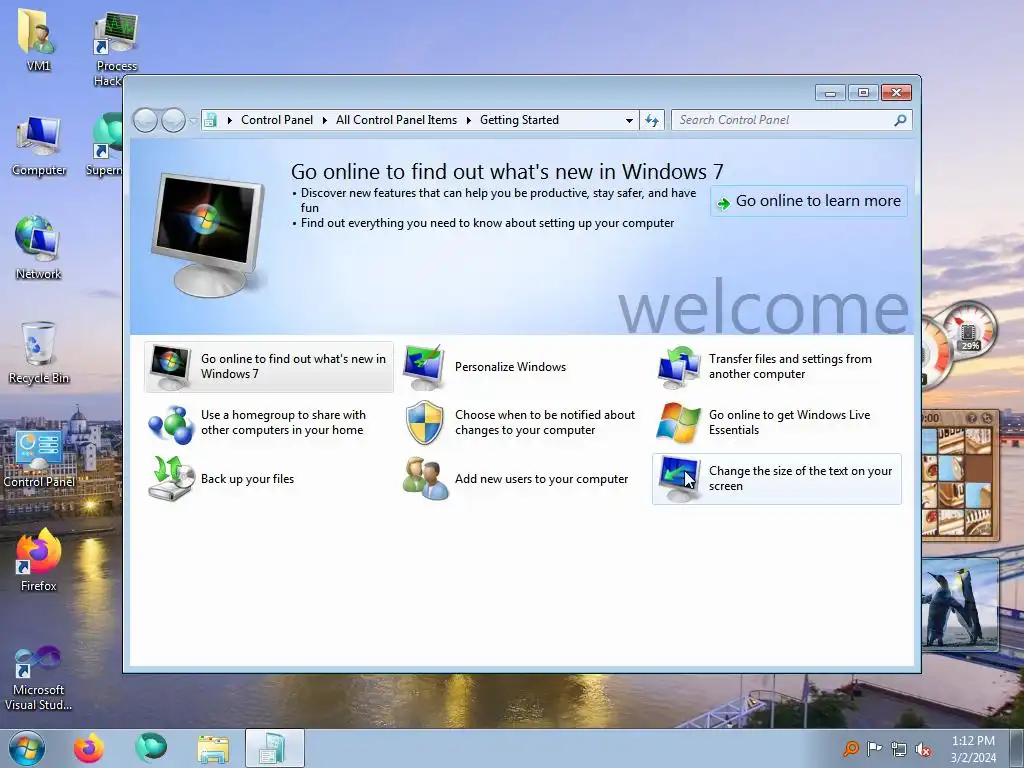Click the Action Center flag tray icon
Image resolution: width=1024 pixels, height=768 pixels.
(x=874, y=749)
